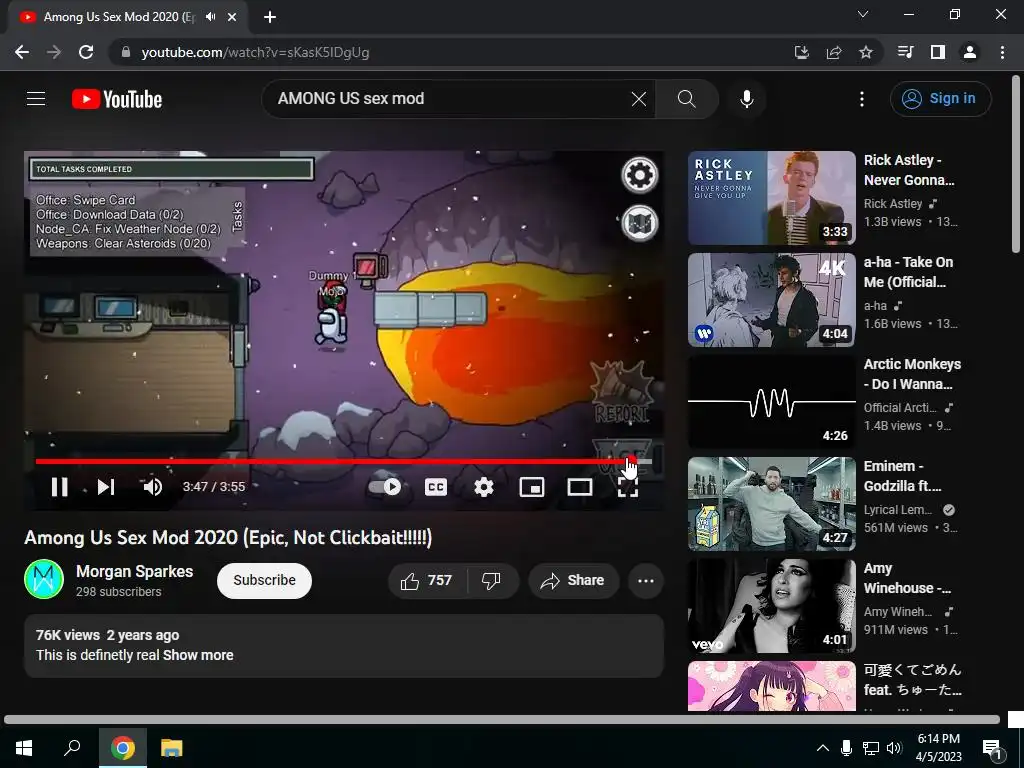Image resolution: width=1024 pixels, height=768 pixels.
Task: Open Rick Astley Never Gonna thumbnail
Action: coord(771,198)
